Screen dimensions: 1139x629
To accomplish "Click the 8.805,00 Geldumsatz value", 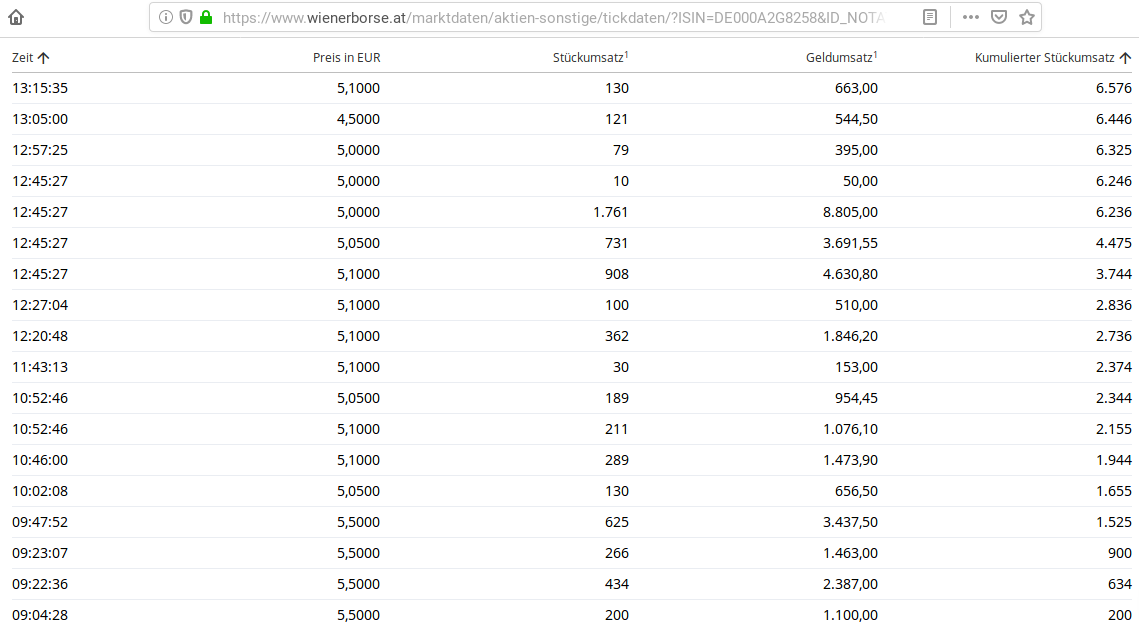I will click(x=850, y=212).
